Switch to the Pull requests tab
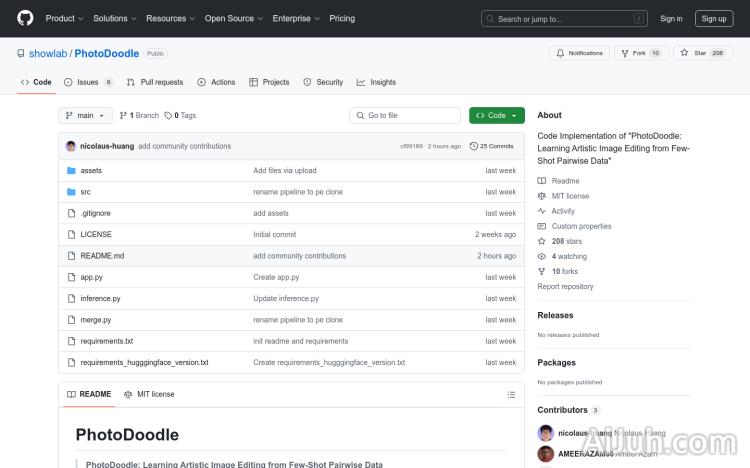The height and width of the screenshot is (468, 750). 155,82
